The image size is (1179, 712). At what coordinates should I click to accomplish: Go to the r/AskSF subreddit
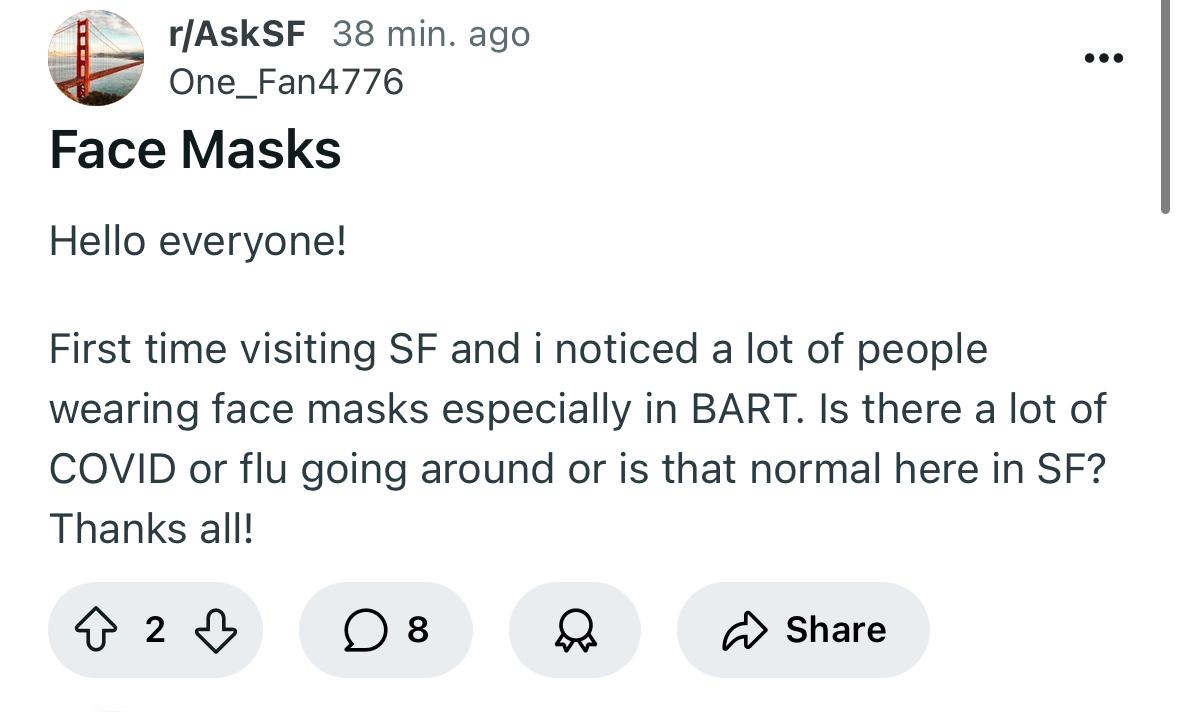point(237,35)
